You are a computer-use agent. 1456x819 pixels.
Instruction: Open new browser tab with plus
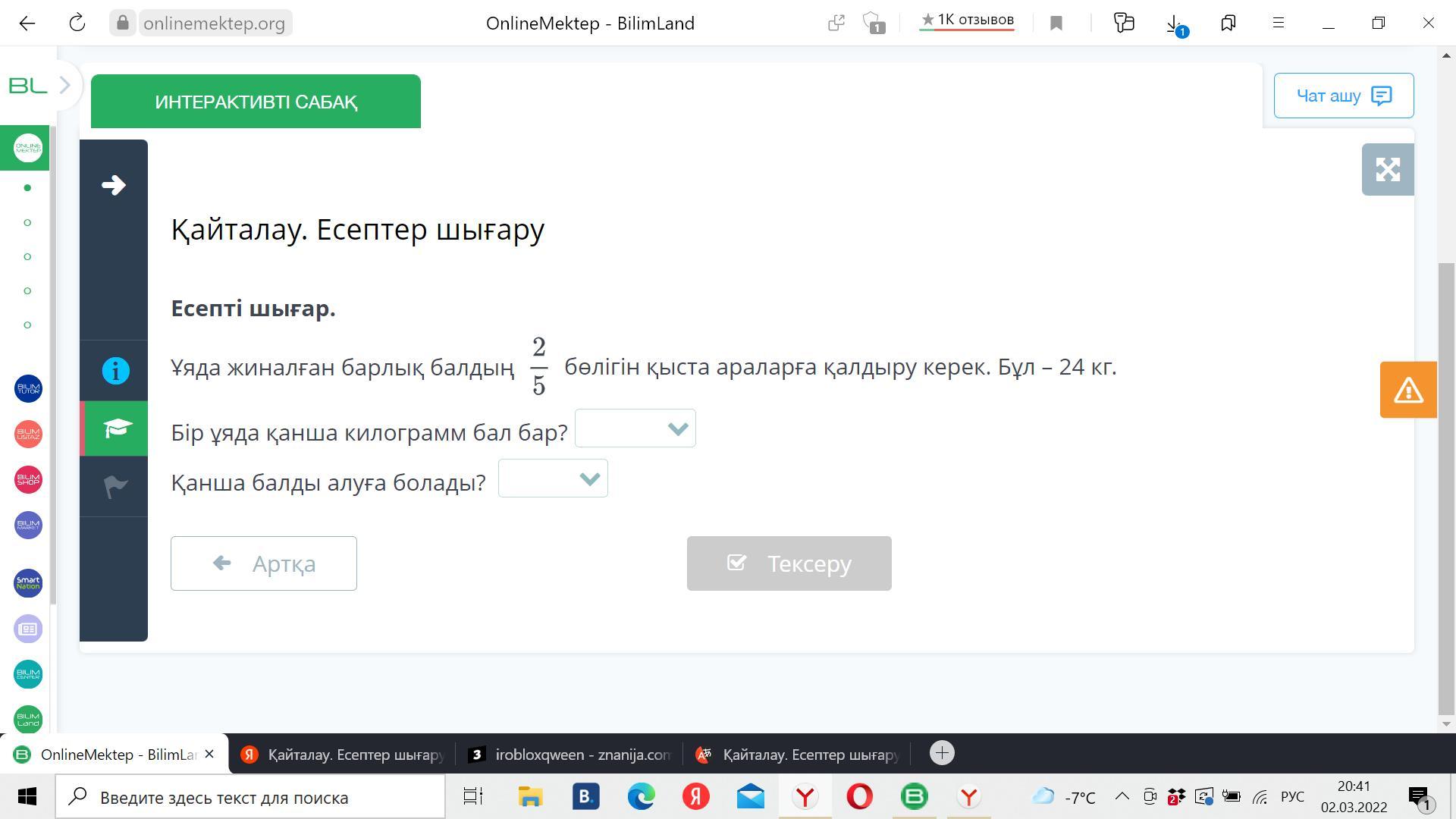click(942, 753)
